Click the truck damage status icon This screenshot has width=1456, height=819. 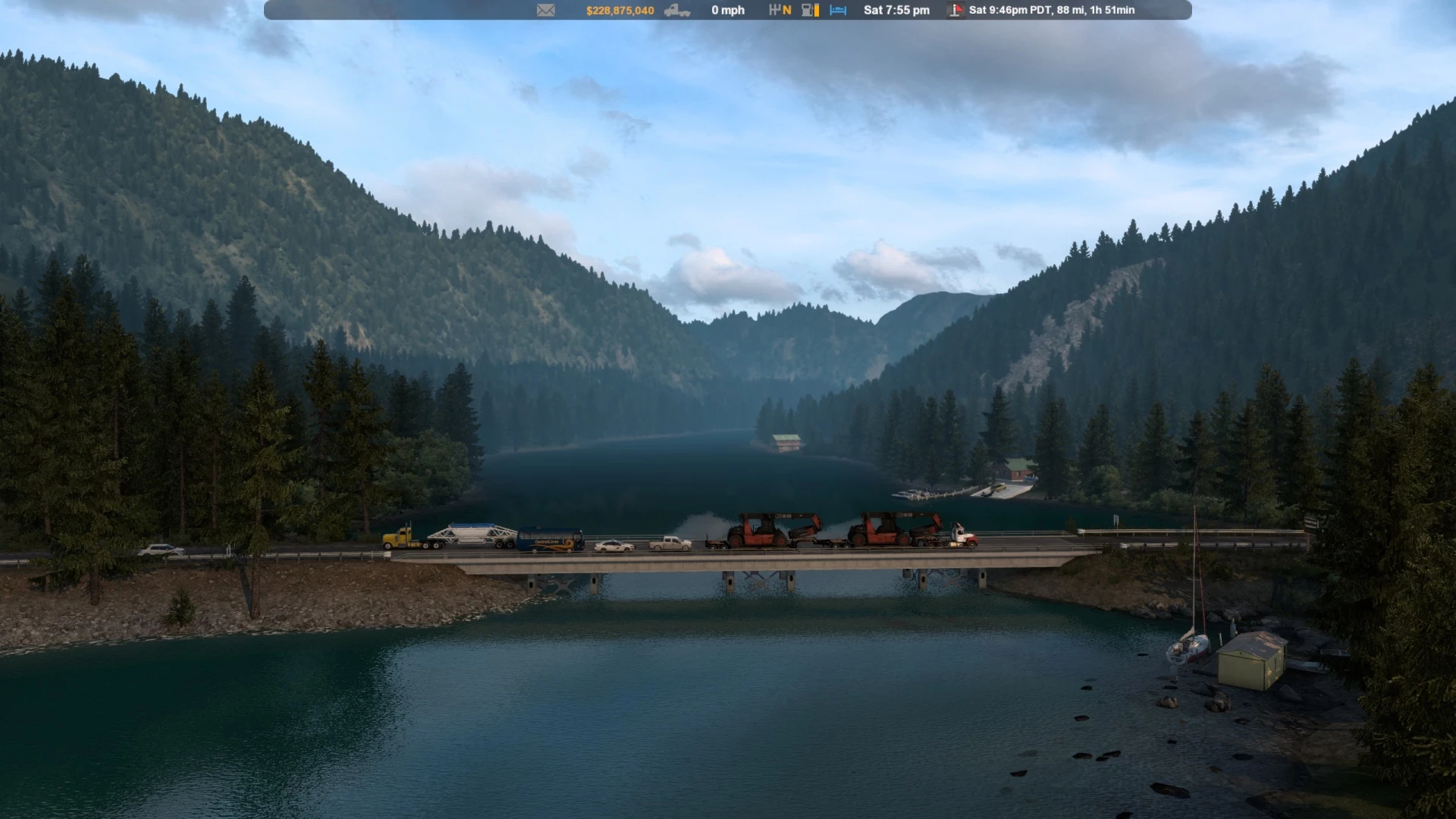click(676, 11)
